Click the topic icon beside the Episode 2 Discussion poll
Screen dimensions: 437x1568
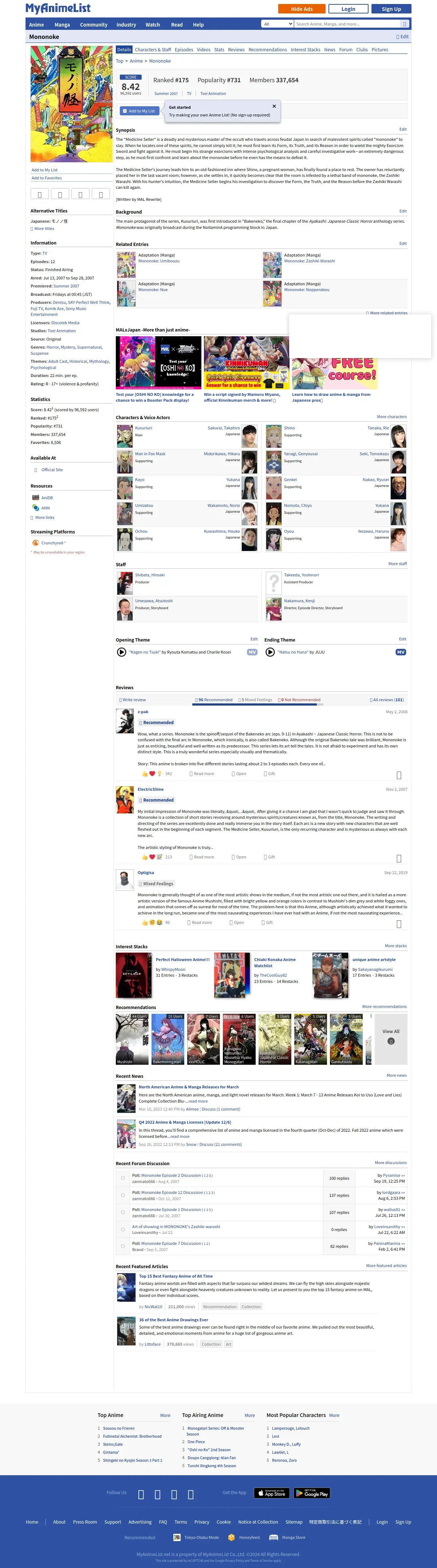tap(122, 1178)
